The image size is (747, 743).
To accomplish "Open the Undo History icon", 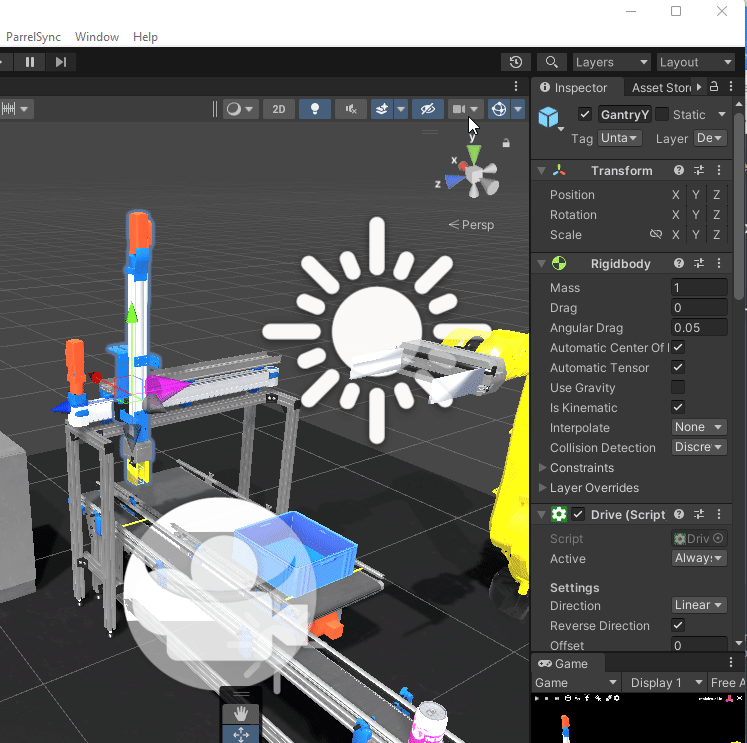I will (x=515, y=62).
